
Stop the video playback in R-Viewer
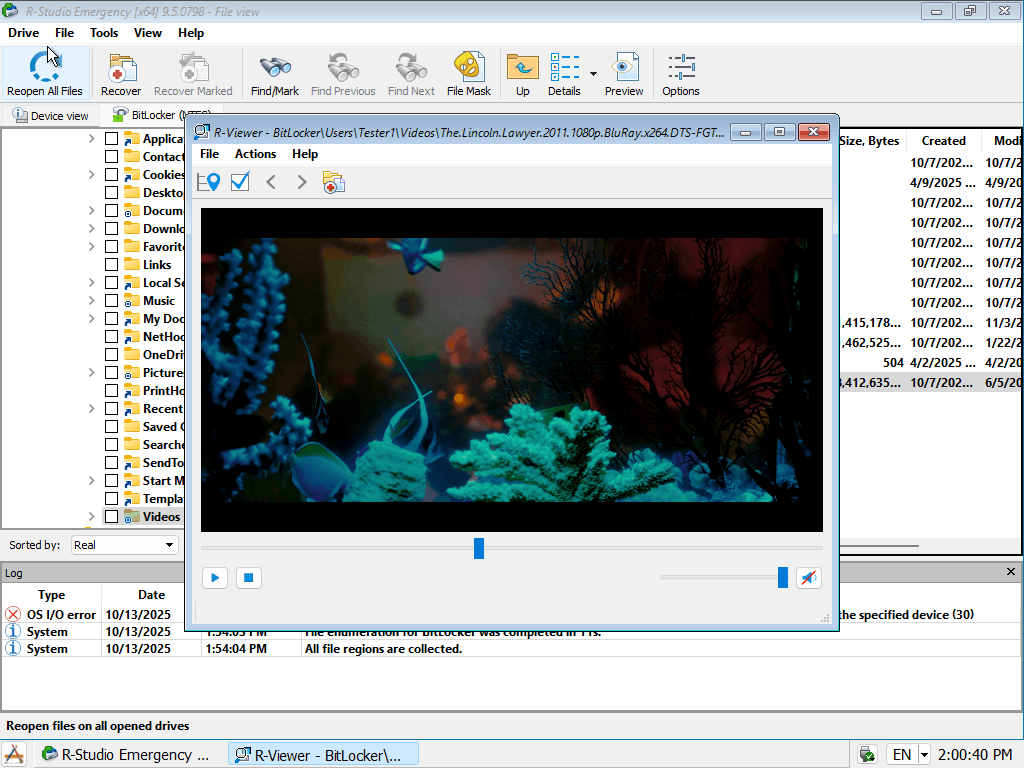(x=249, y=577)
